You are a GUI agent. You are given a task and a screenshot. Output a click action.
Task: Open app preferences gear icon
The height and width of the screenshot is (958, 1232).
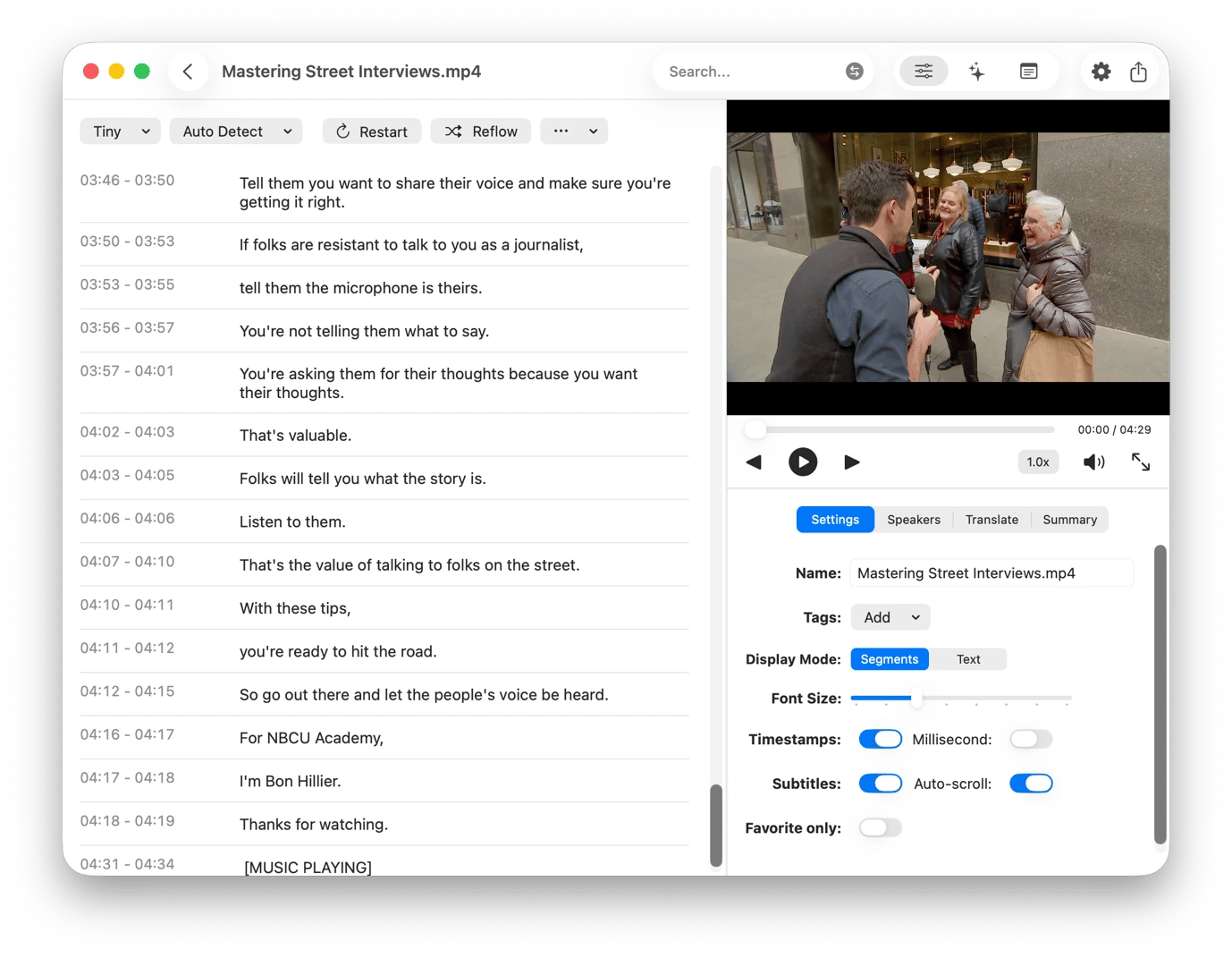1101,72
